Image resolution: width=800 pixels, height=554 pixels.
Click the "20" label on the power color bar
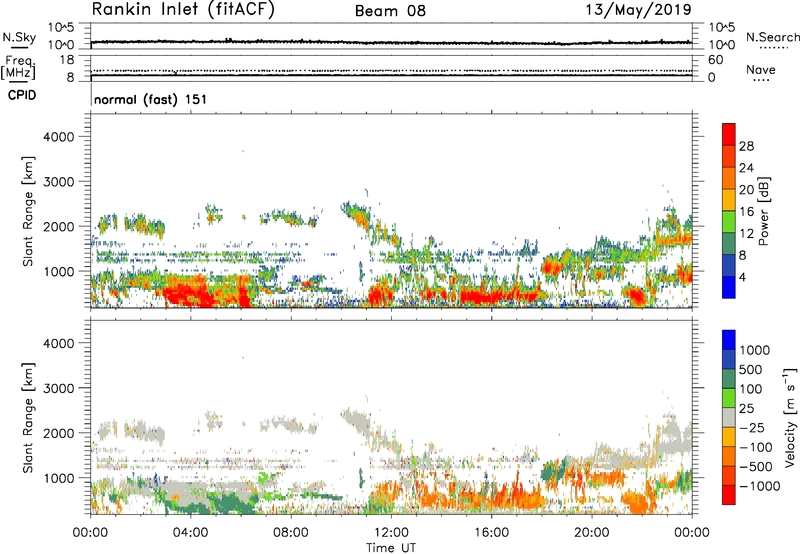coord(746,190)
